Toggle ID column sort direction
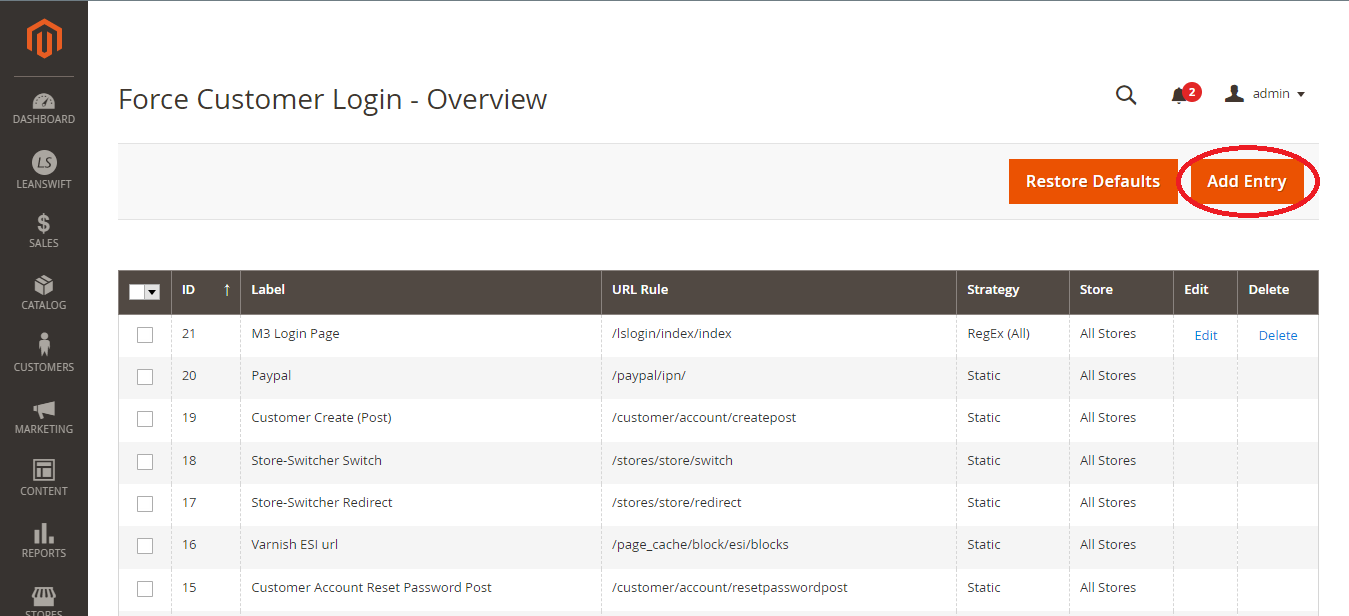1349x616 pixels. pos(224,291)
